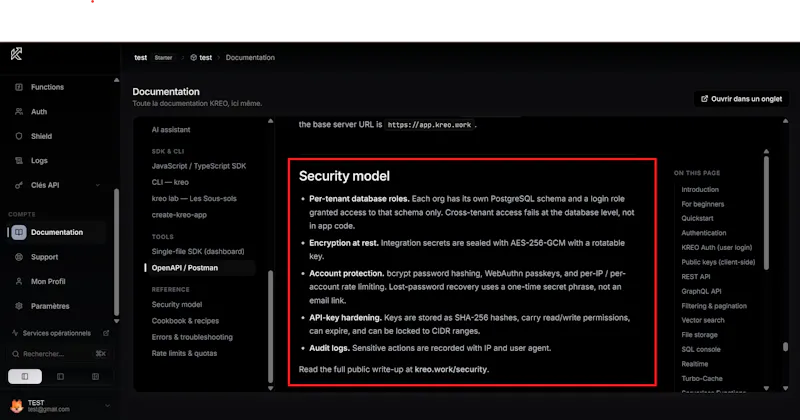Click the external-link icon in Ouvrir dans un onglet

click(x=705, y=99)
